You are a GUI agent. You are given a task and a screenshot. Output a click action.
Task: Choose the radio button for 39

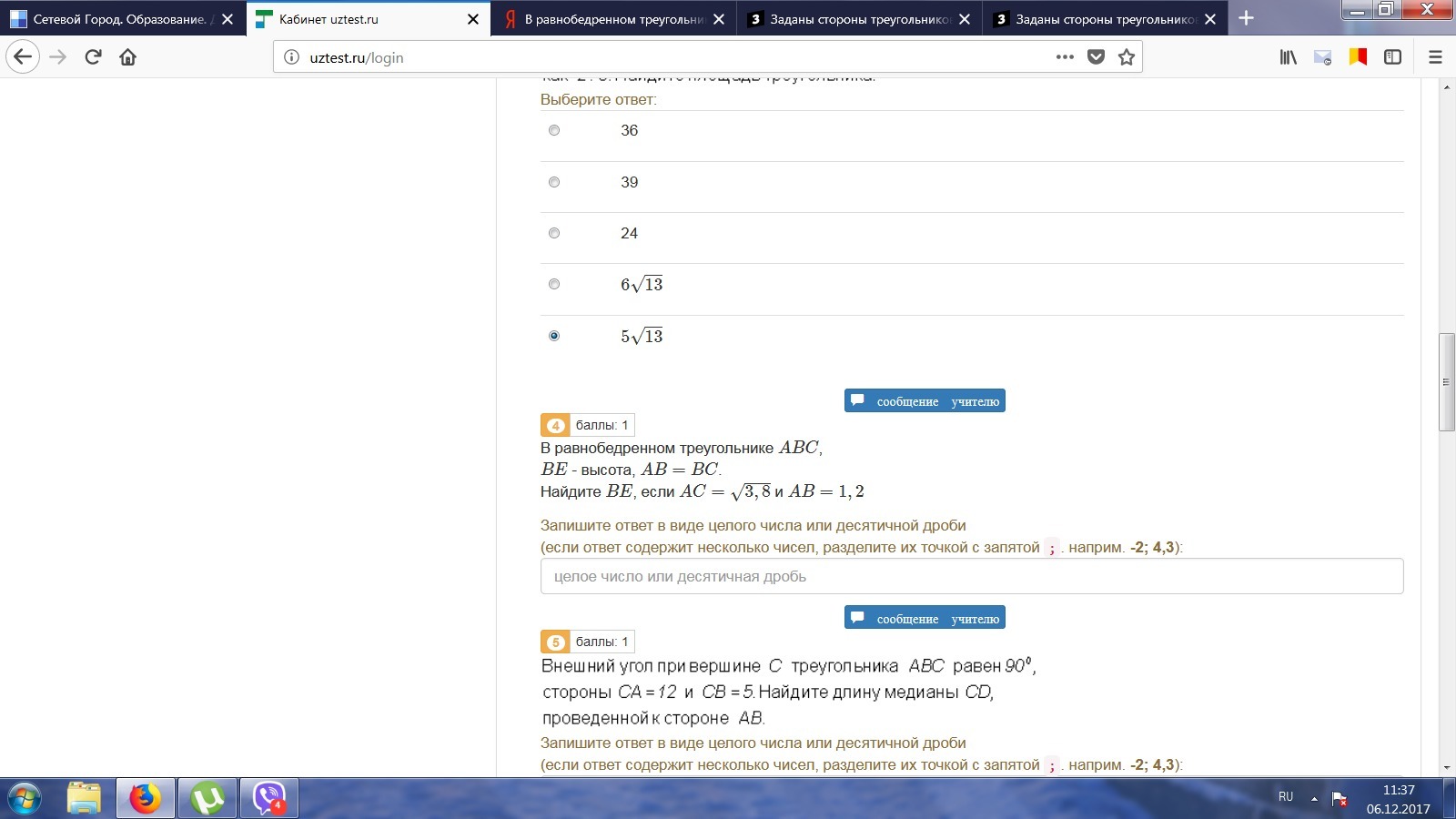[x=554, y=182]
